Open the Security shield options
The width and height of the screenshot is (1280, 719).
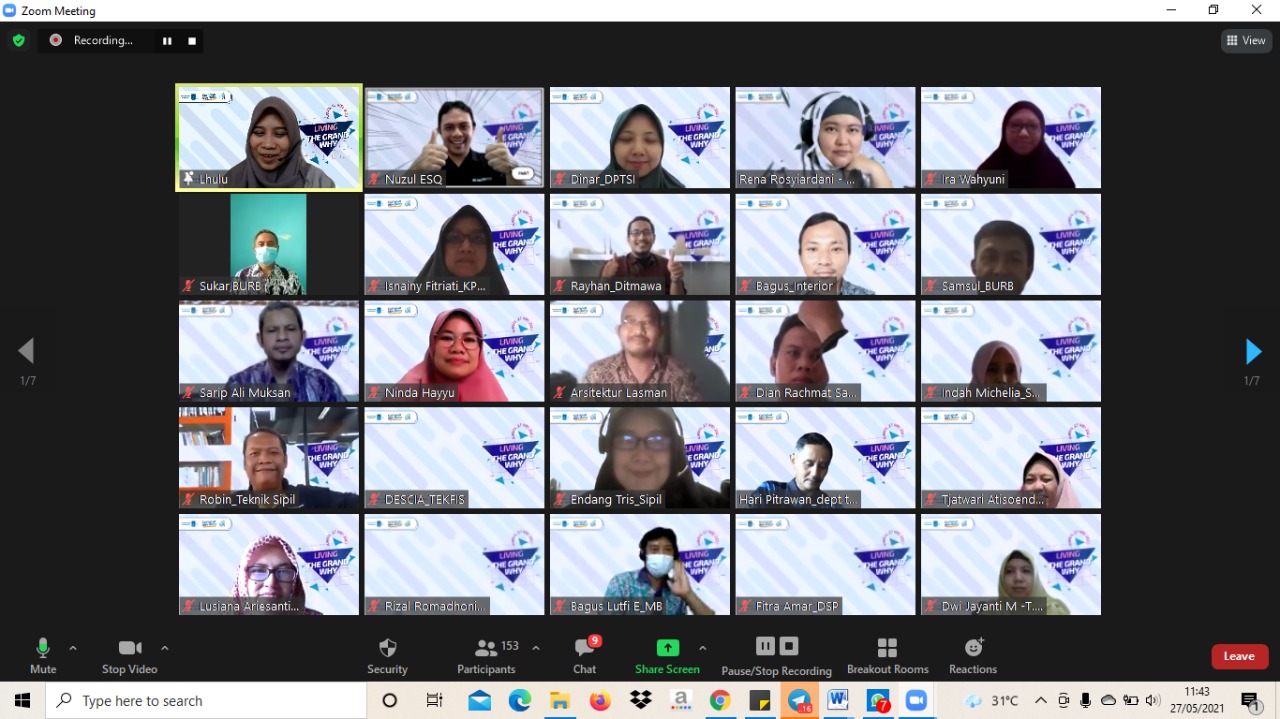[387, 656]
